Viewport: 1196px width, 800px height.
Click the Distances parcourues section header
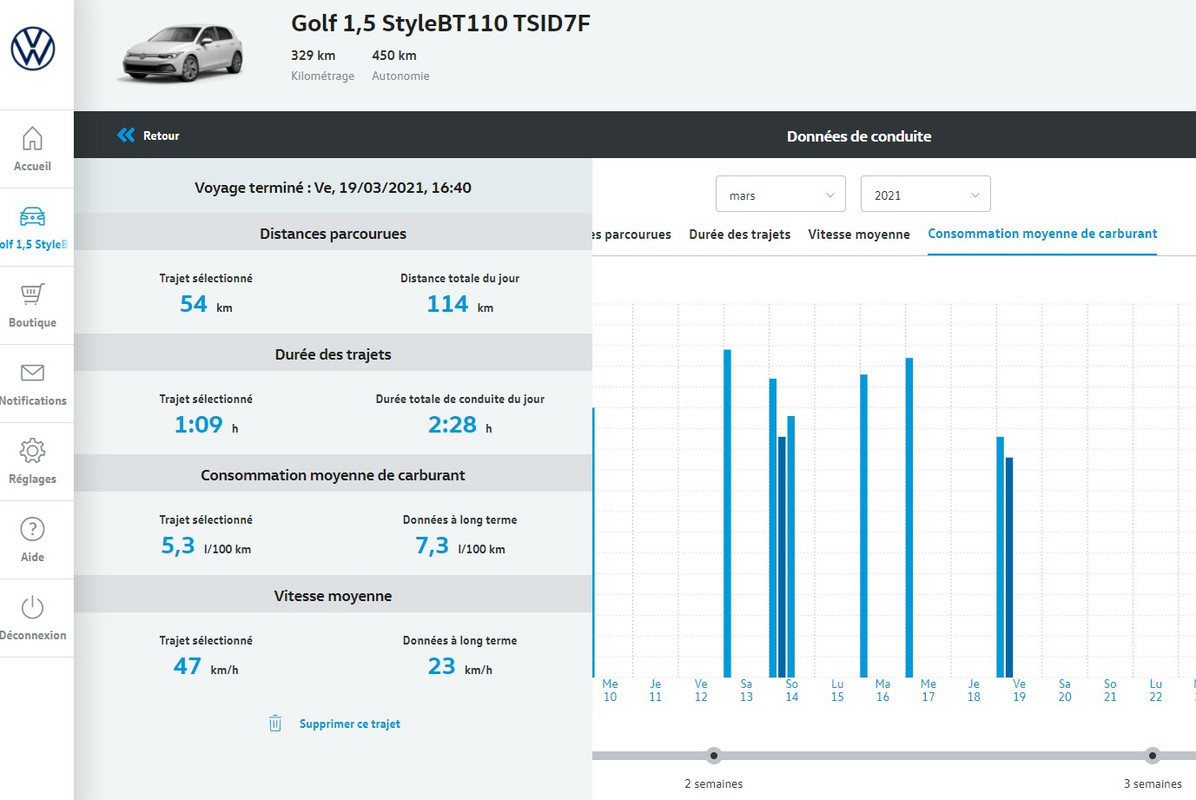point(333,233)
